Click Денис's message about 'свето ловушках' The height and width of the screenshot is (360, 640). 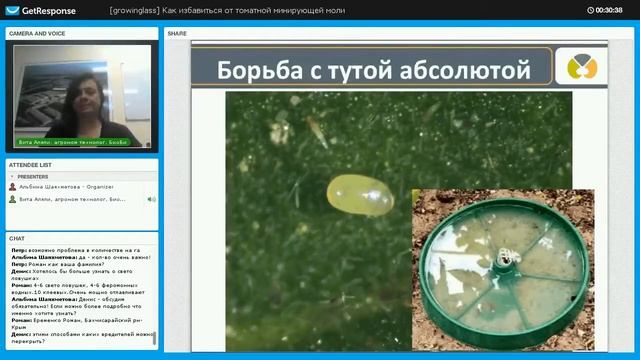[72, 274]
